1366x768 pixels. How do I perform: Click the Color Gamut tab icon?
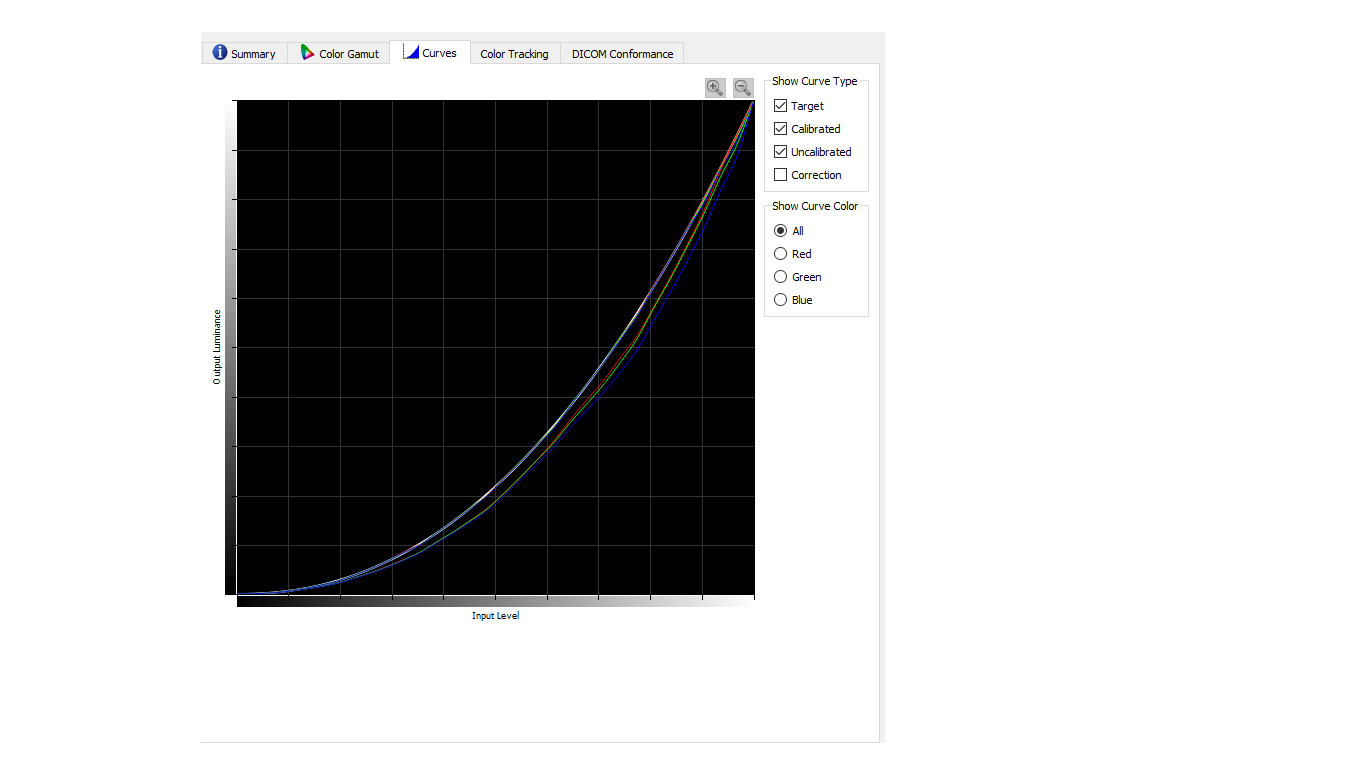(x=308, y=53)
